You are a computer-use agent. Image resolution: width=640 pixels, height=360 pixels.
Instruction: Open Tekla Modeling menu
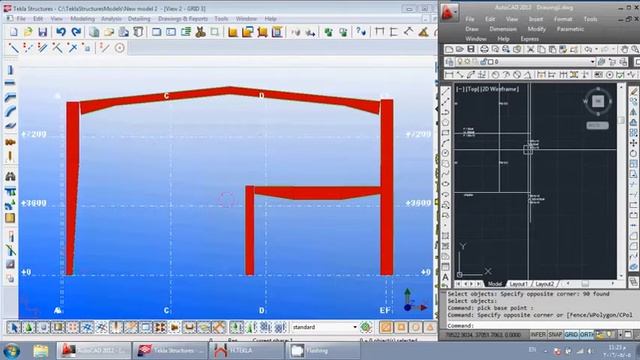pos(82,19)
